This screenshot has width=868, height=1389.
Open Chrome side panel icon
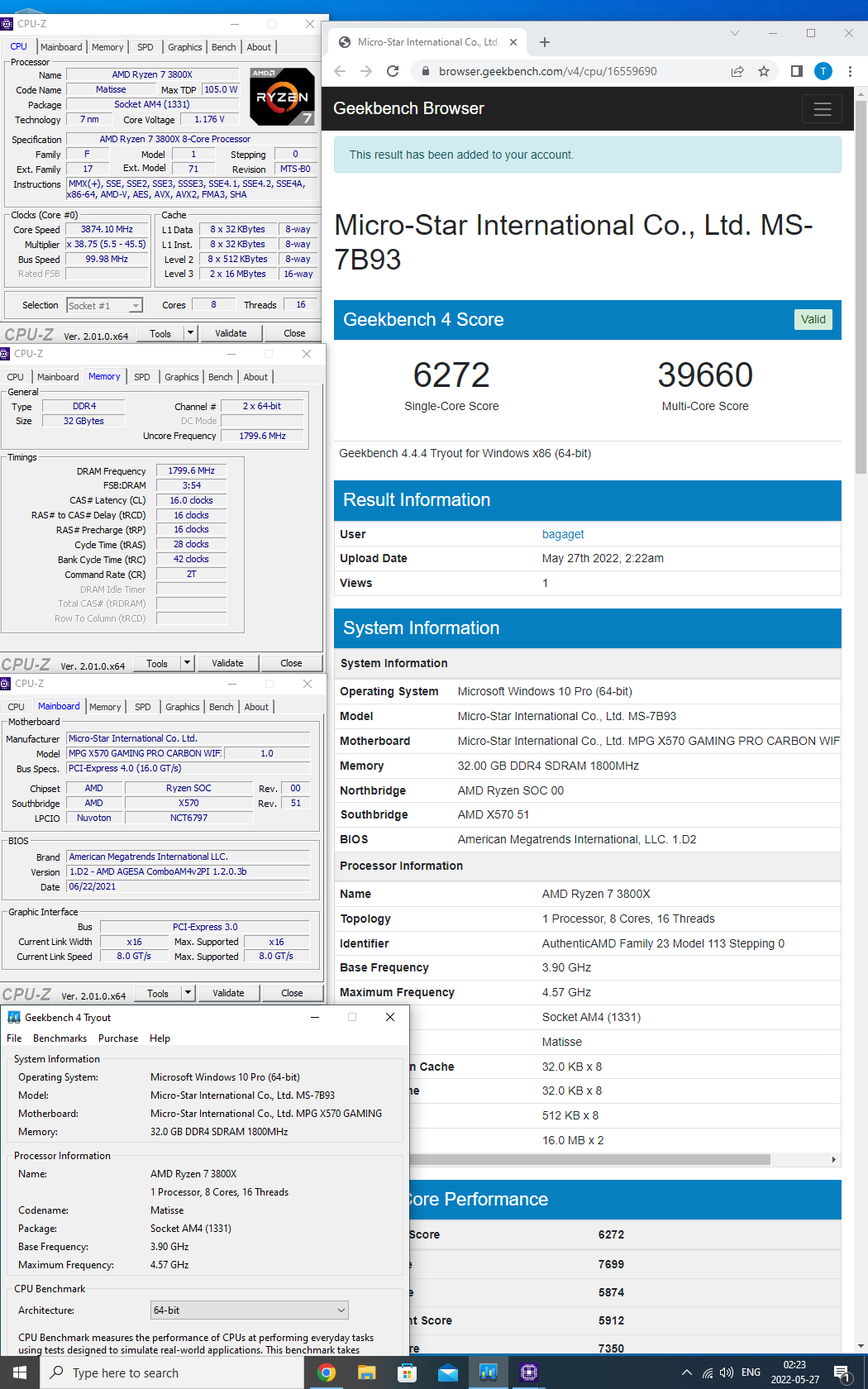tap(797, 71)
